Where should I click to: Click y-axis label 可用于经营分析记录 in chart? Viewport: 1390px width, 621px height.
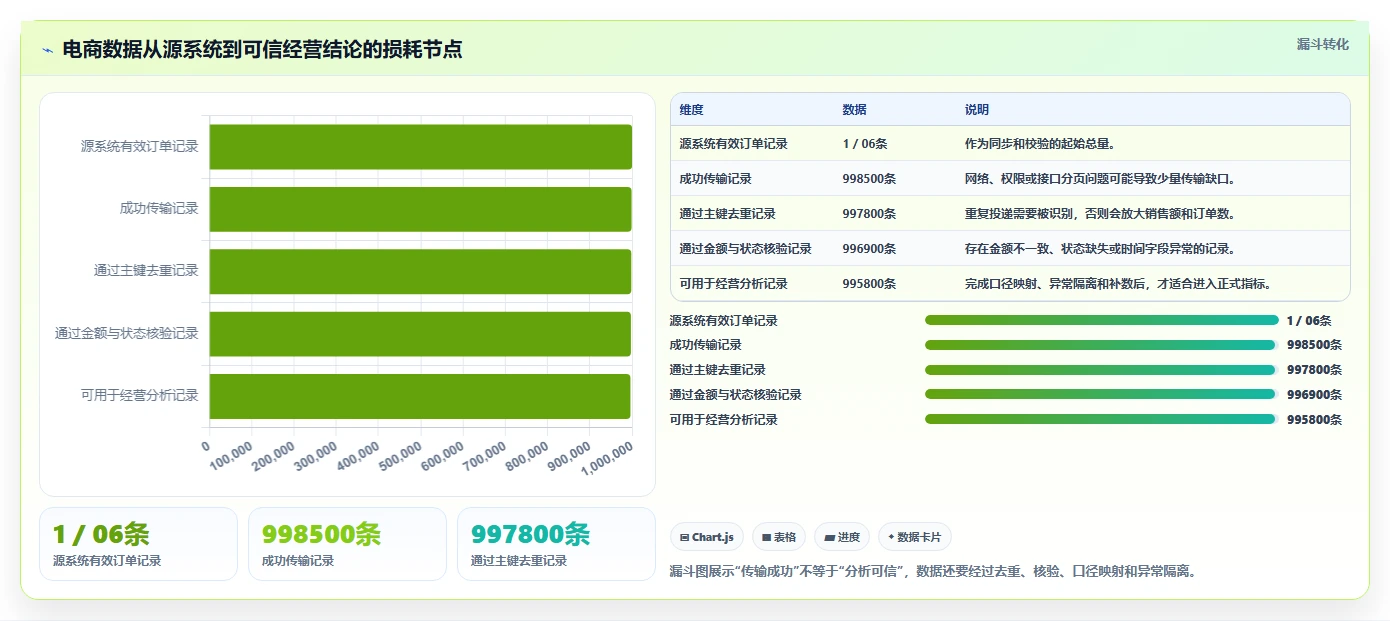click(x=140, y=396)
